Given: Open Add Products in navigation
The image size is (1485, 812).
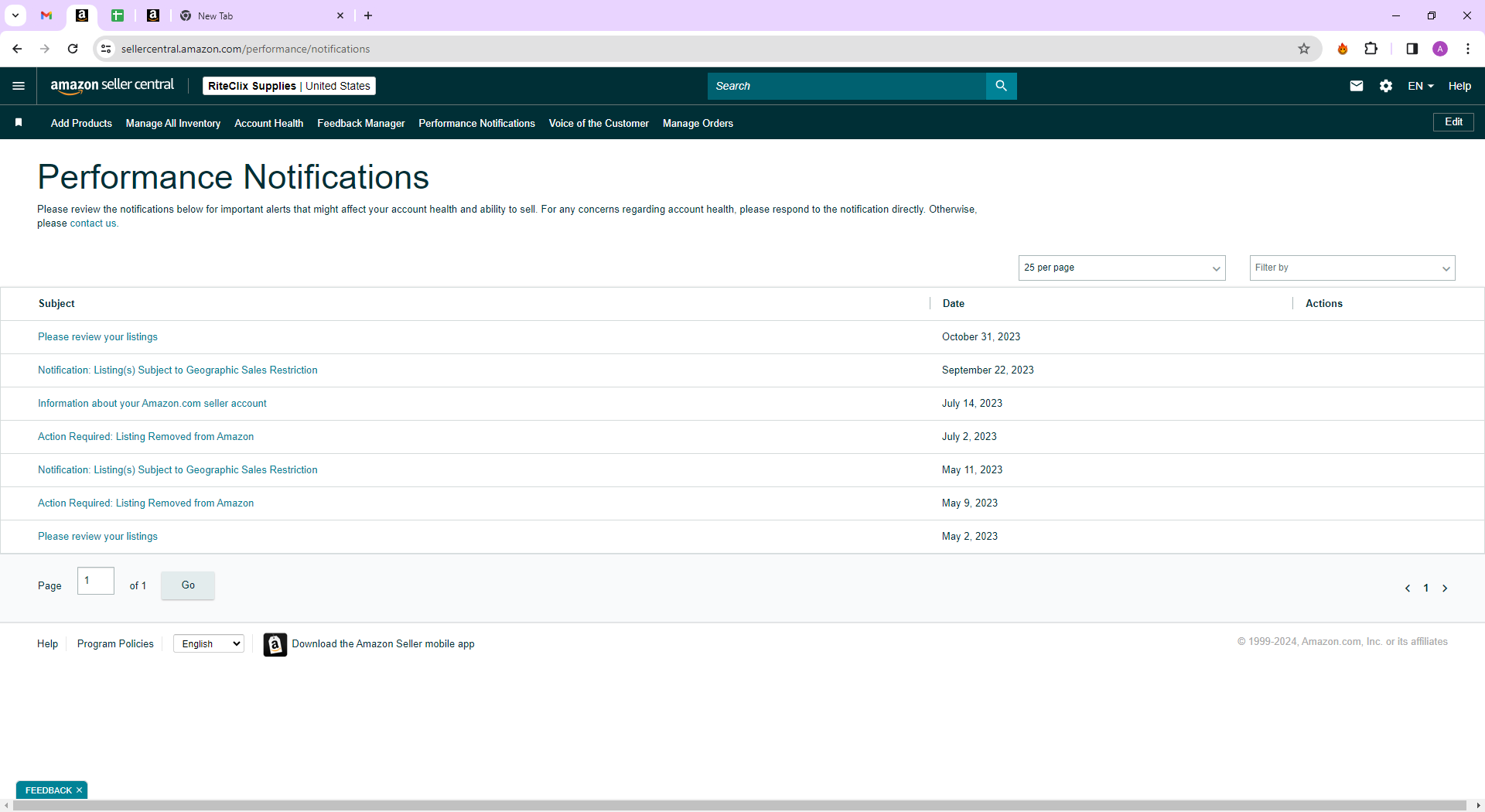Looking at the screenshot, I should (x=81, y=123).
